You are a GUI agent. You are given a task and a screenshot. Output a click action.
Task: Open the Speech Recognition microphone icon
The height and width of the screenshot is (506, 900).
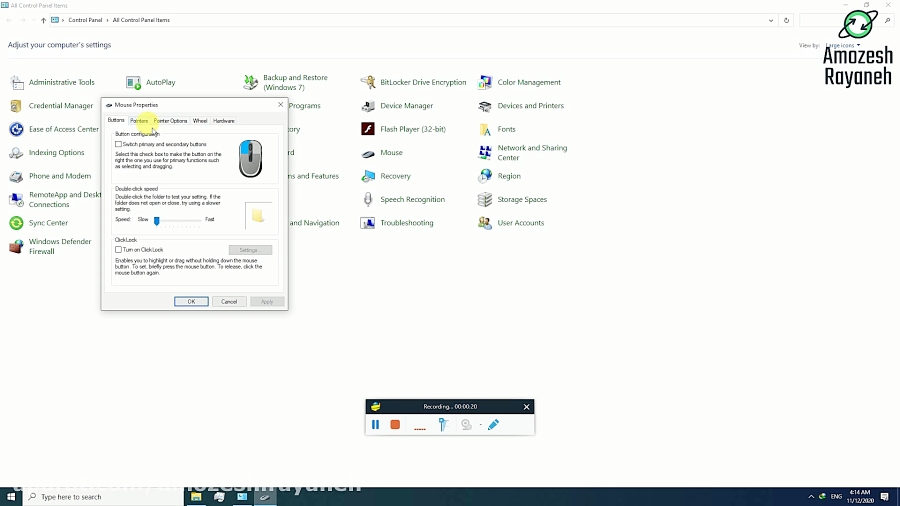pyautogui.click(x=368, y=199)
